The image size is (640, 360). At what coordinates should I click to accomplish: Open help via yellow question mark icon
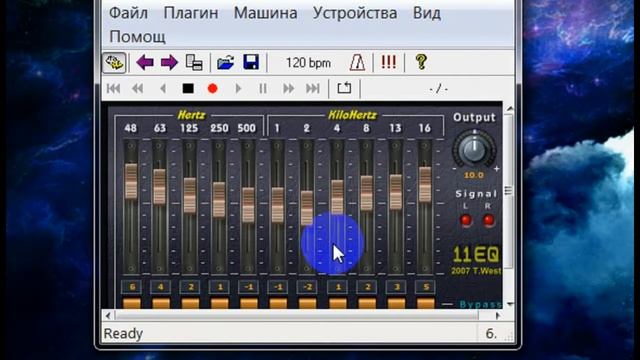pyautogui.click(x=421, y=62)
